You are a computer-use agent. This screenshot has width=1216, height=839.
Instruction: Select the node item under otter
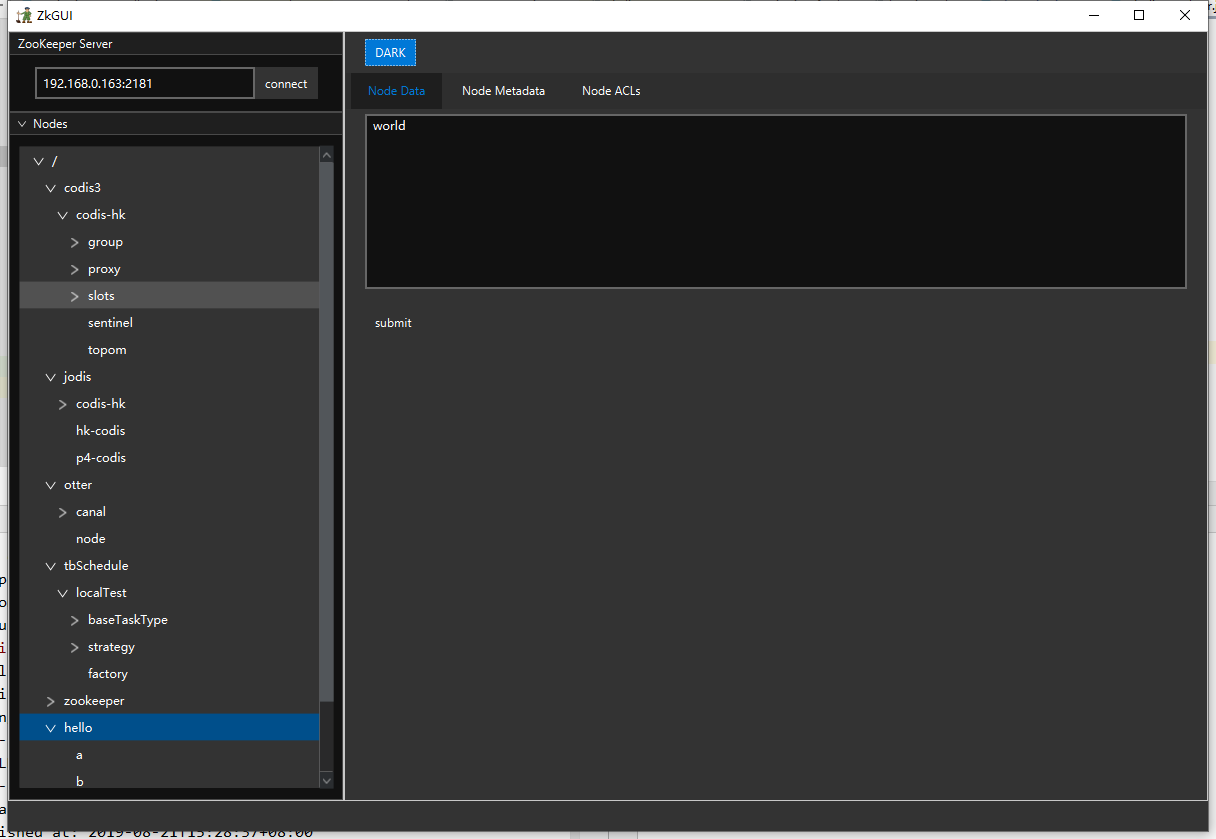point(90,539)
